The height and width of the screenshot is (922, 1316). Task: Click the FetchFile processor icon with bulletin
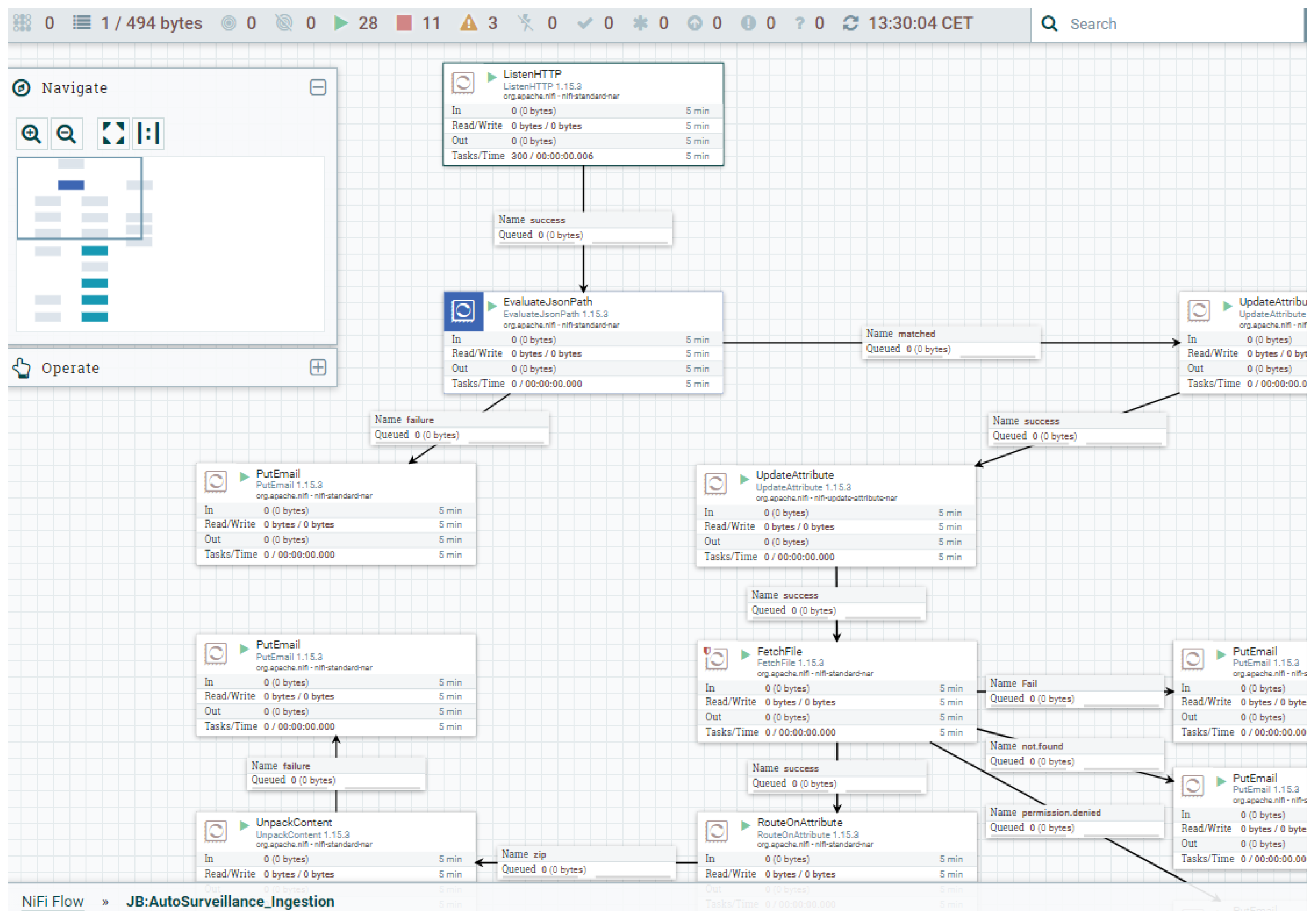tap(717, 659)
